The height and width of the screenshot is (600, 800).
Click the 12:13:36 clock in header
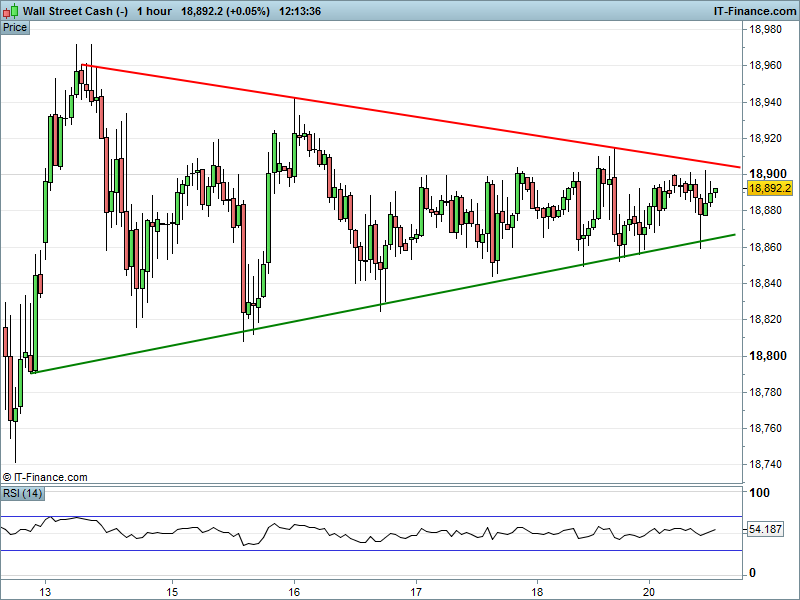tap(300, 11)
